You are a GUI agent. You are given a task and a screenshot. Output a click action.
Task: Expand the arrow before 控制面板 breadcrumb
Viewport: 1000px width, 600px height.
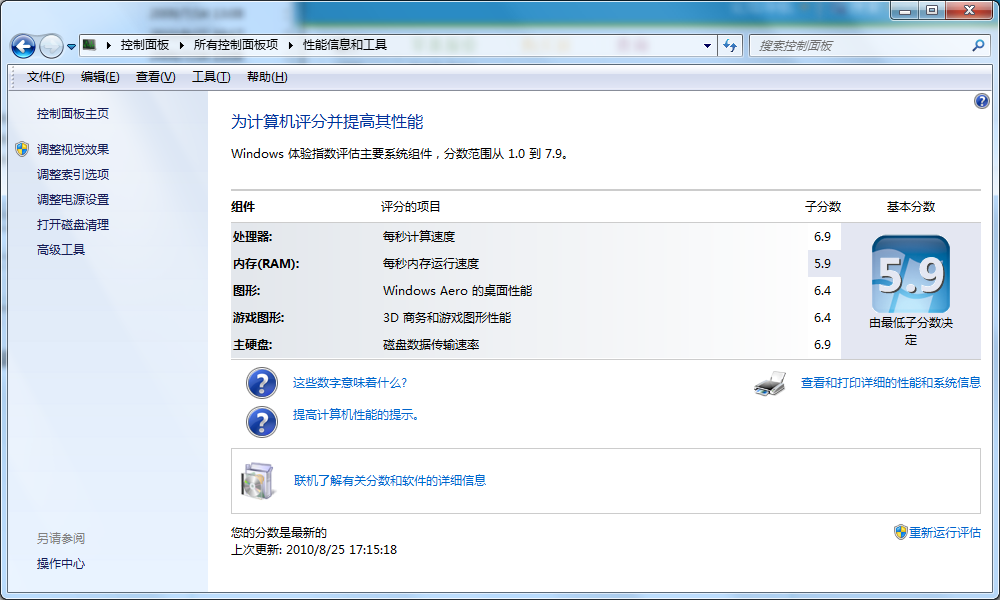tap(108, 45)
